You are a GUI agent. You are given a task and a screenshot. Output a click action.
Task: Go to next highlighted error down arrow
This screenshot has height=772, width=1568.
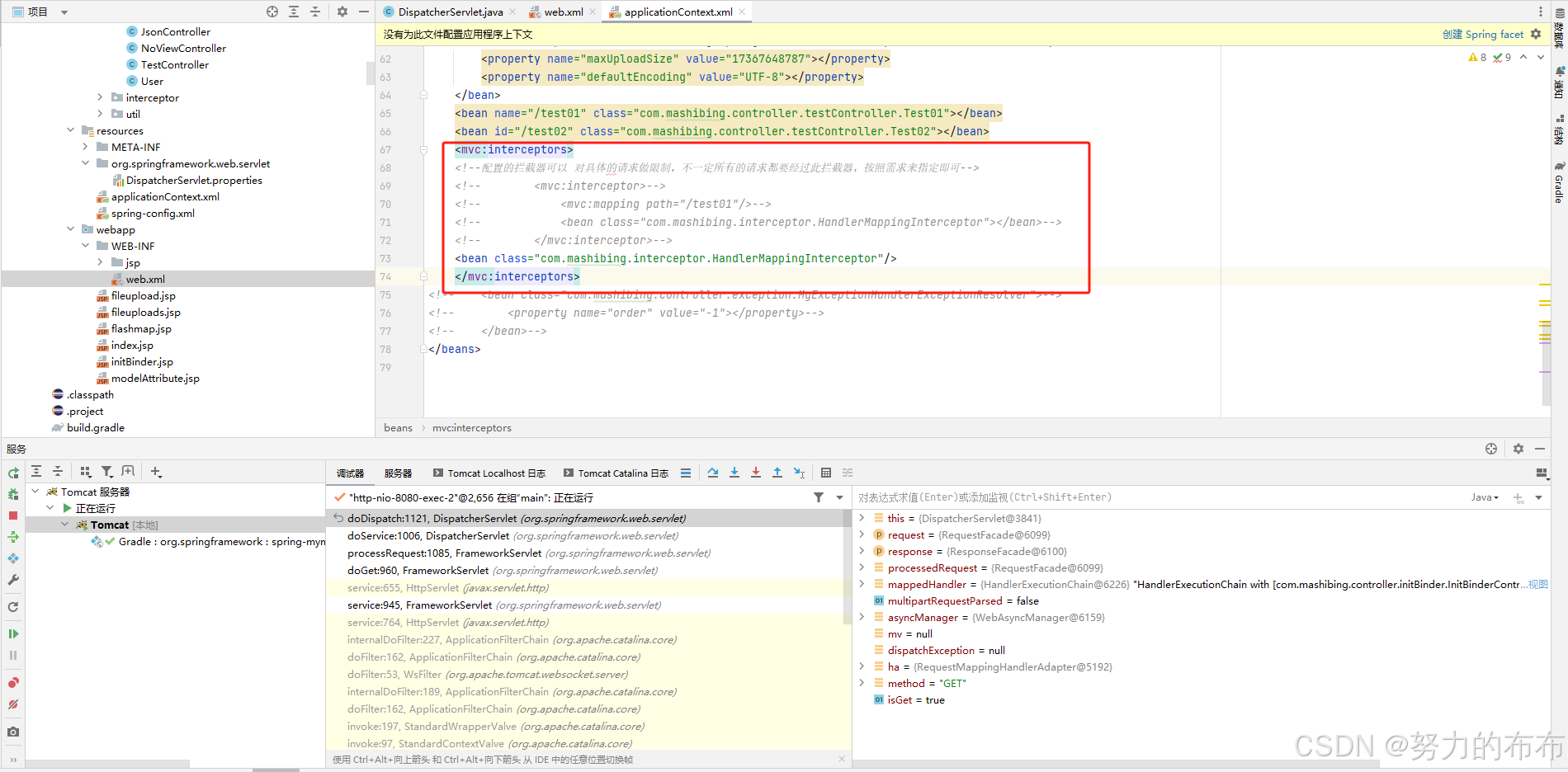[1541, 57]
